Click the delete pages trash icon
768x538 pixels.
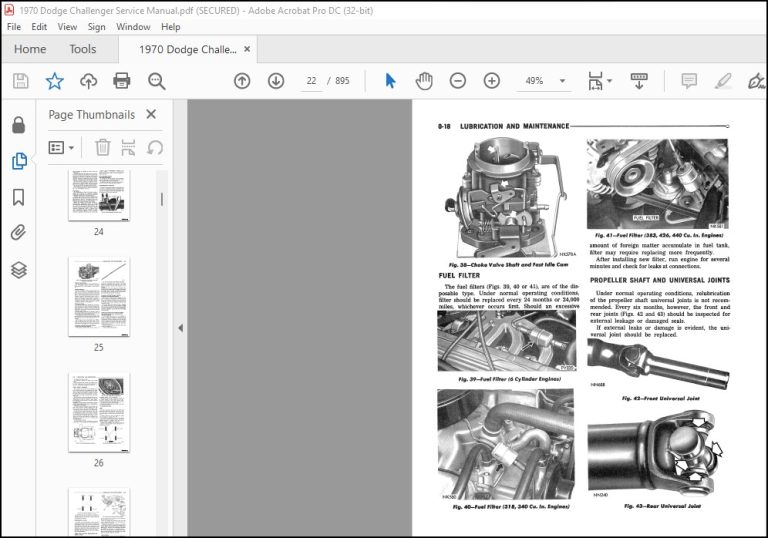(x=102, y=147)
